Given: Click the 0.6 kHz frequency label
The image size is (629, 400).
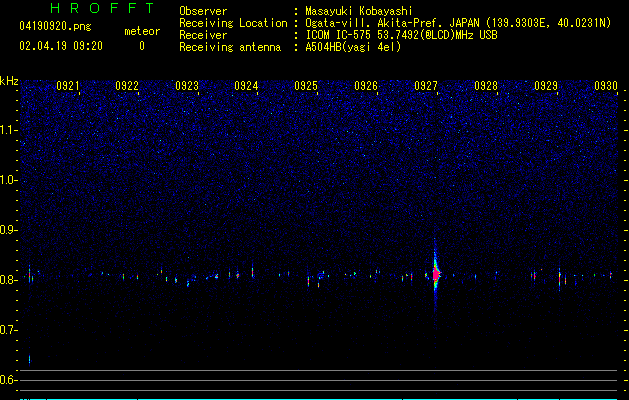Looking at the screenshot, I should pos(9,380).
